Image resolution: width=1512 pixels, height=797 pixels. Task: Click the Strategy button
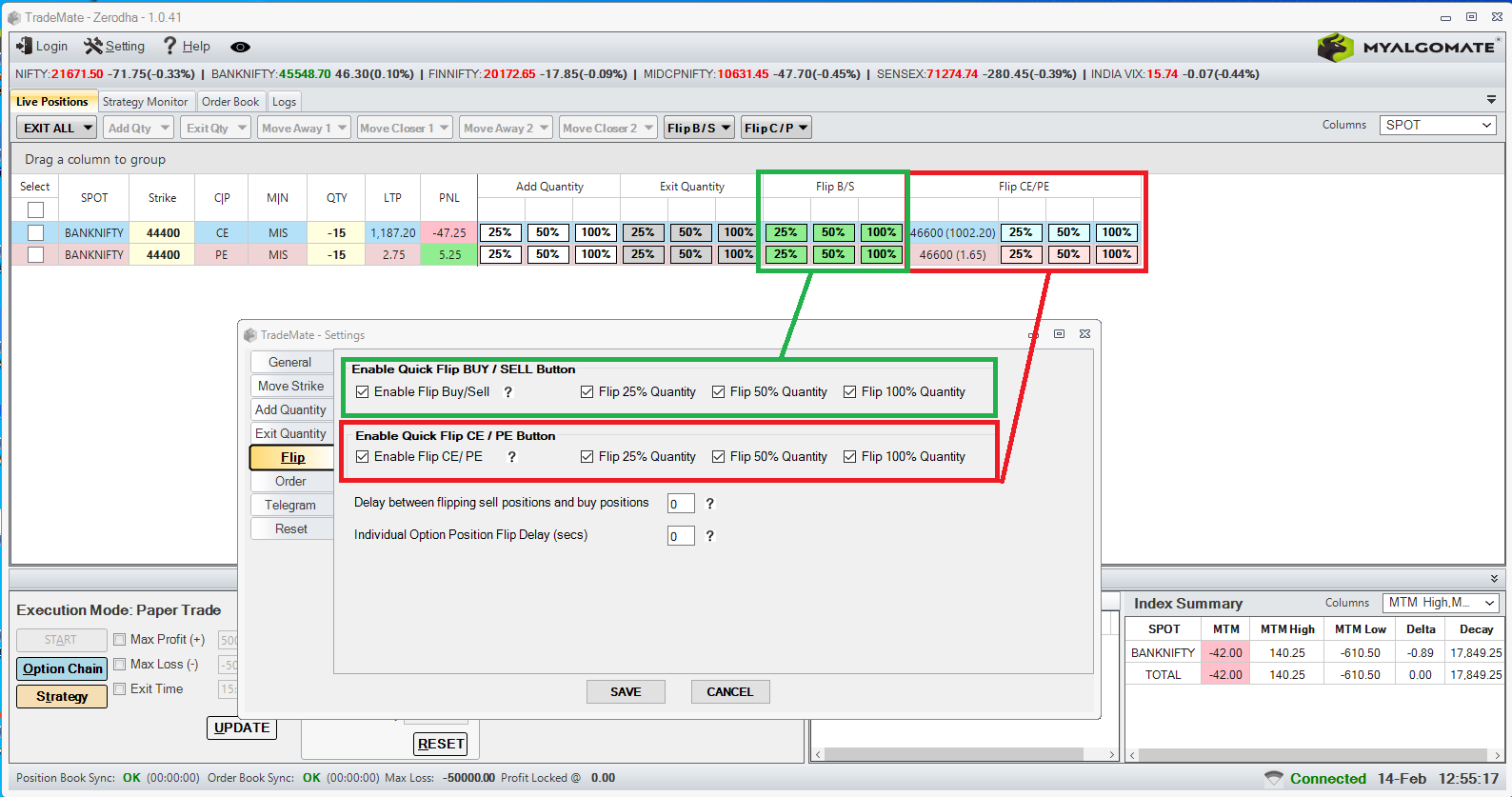(62, 697)
